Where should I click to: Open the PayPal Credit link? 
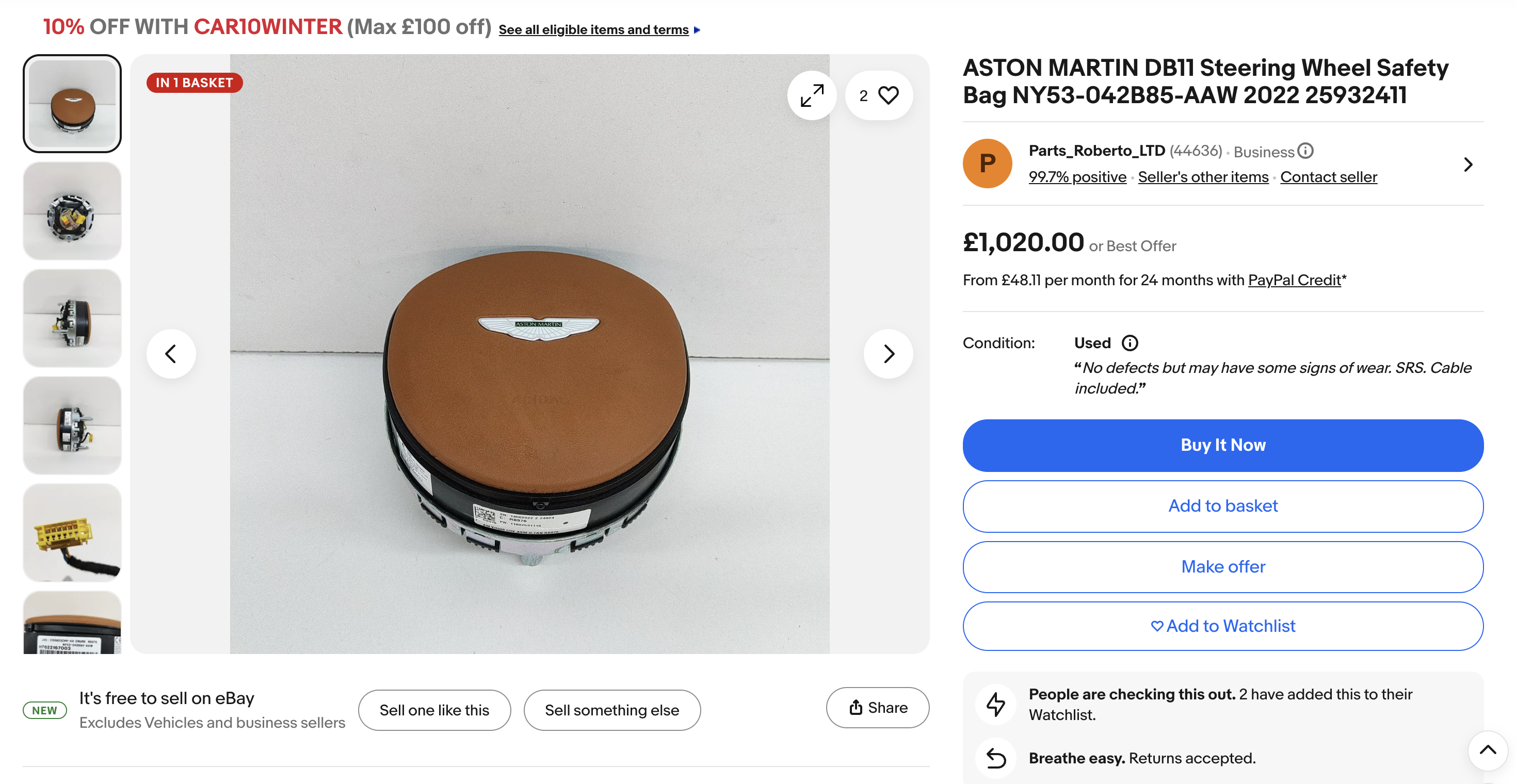[x=1294, y=280]
